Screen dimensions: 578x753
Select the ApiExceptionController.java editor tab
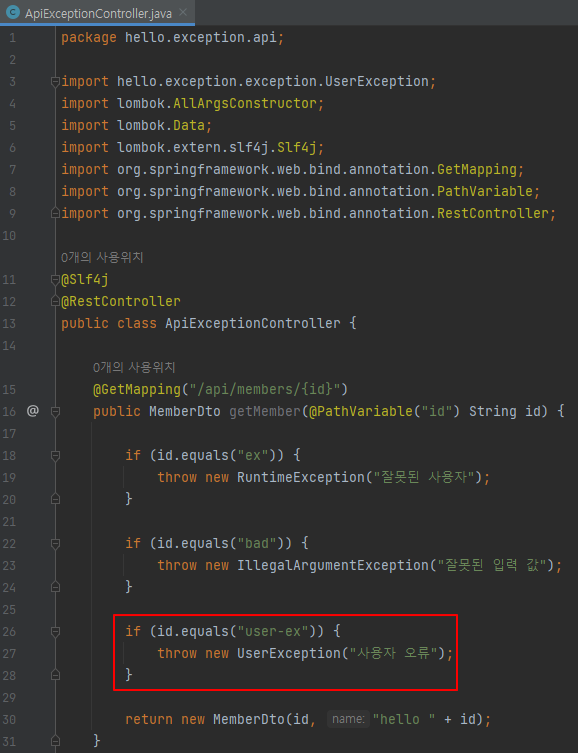97,13
